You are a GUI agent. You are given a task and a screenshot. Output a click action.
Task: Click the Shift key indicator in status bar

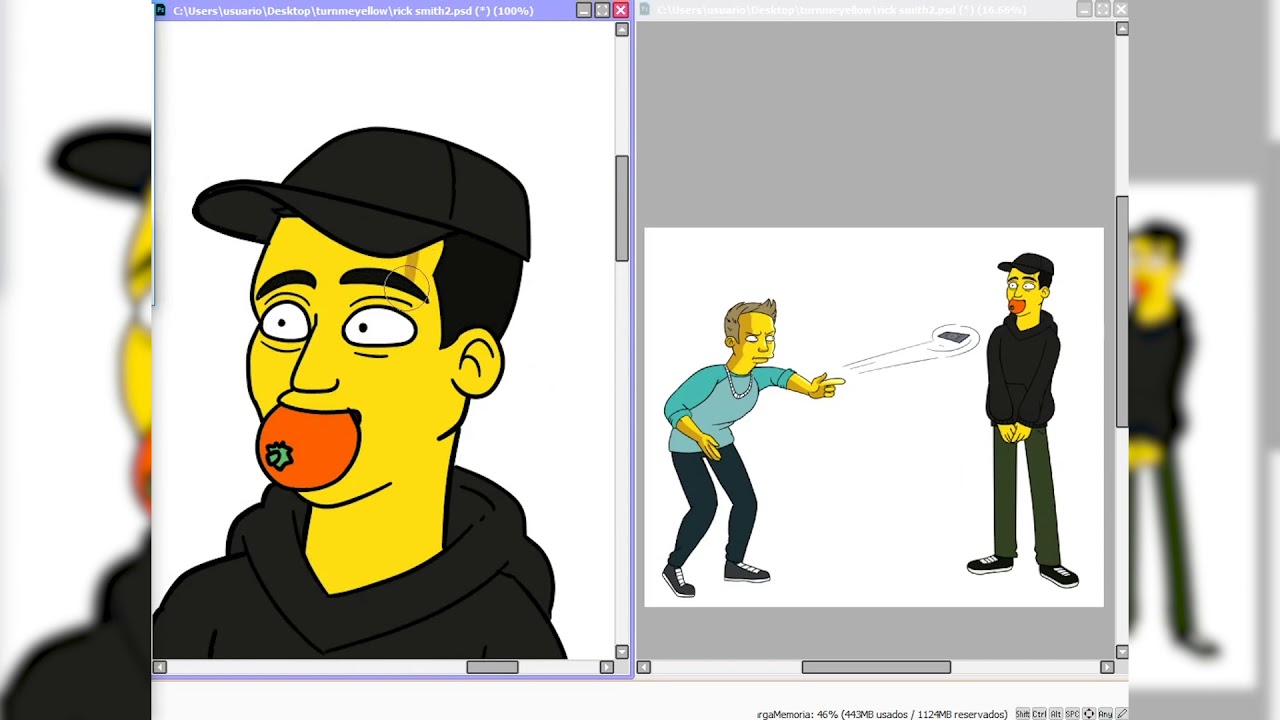(x=1023, y=714)
